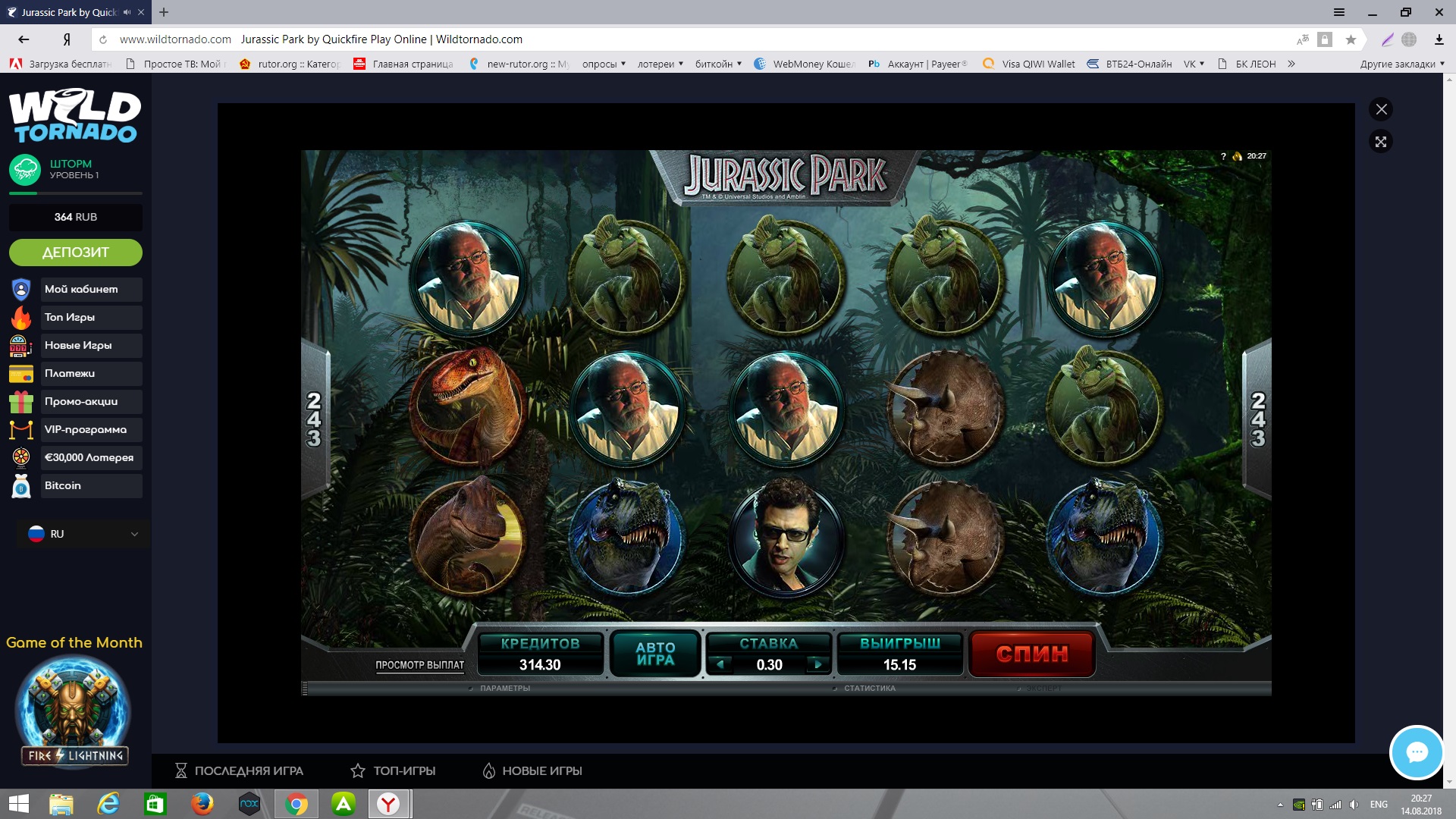Click the Топ Игры flame icon
The width and height of the screenshot is (1456, 819).
coord(21,318)
